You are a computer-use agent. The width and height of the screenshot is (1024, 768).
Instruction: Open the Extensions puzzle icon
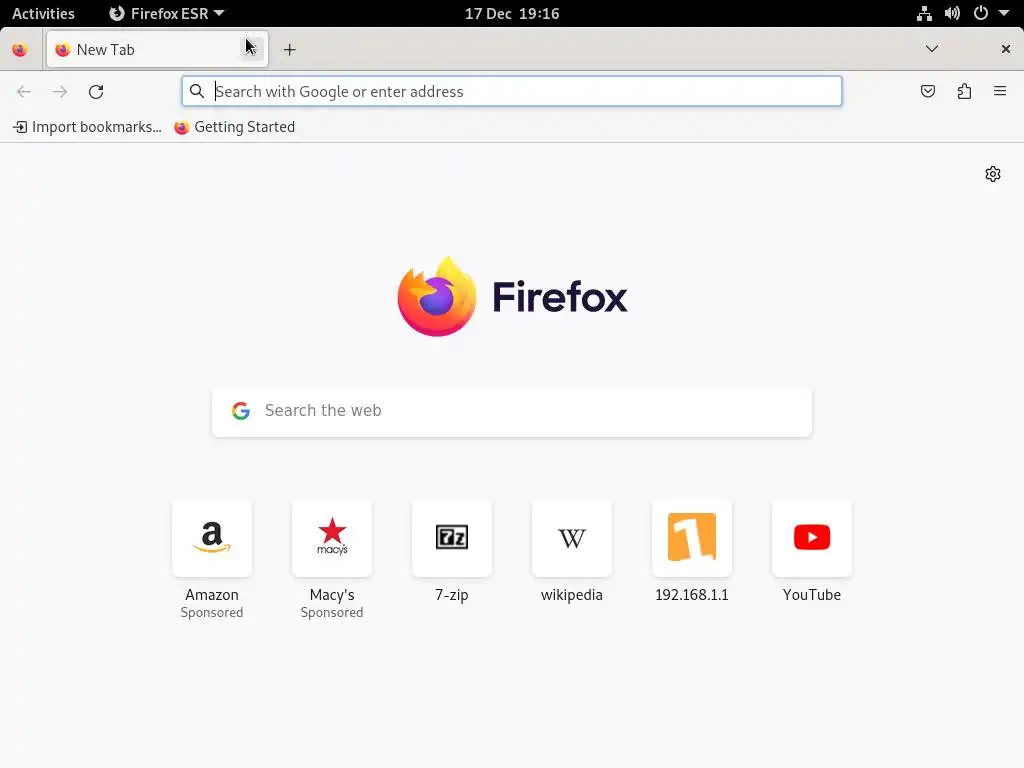pyautogui.click(x=964, y=91)
